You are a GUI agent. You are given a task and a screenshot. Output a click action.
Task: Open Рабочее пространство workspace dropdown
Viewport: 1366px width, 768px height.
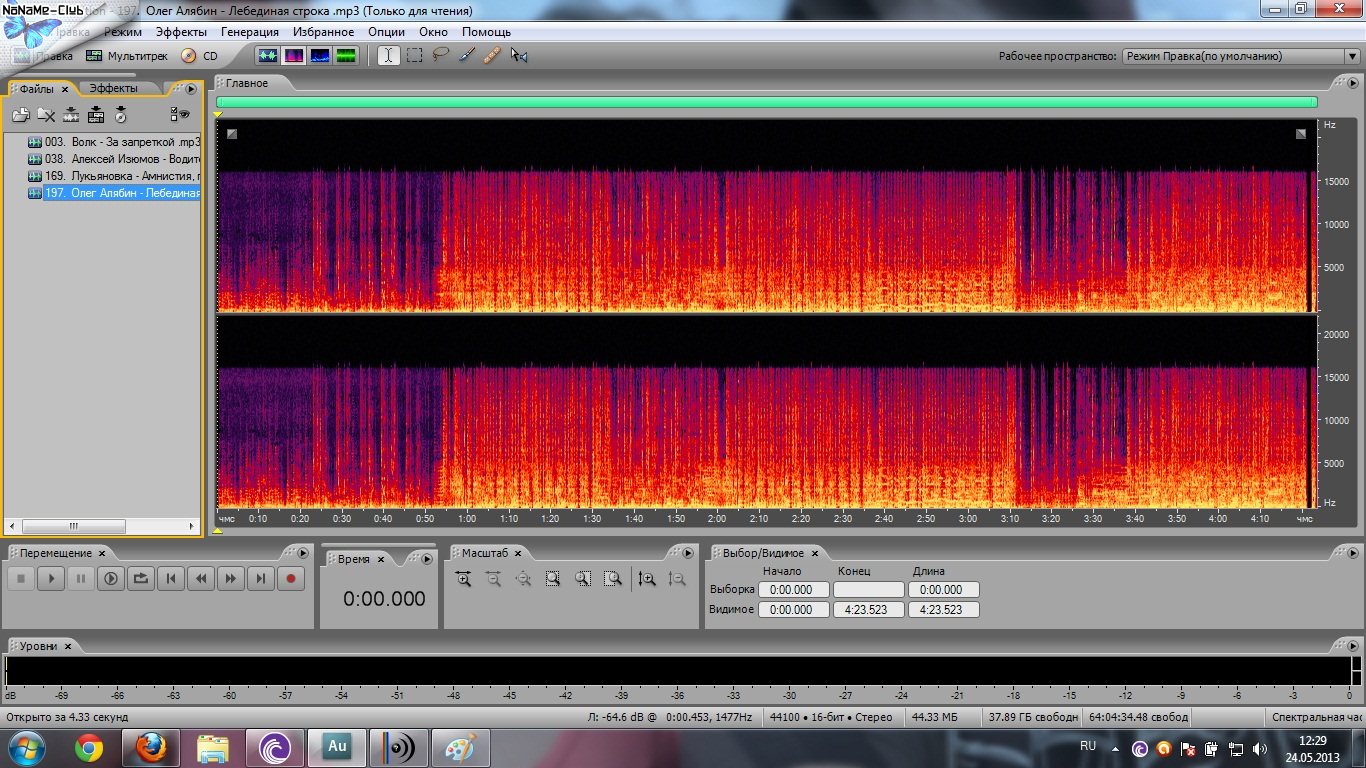(1240, 56)
